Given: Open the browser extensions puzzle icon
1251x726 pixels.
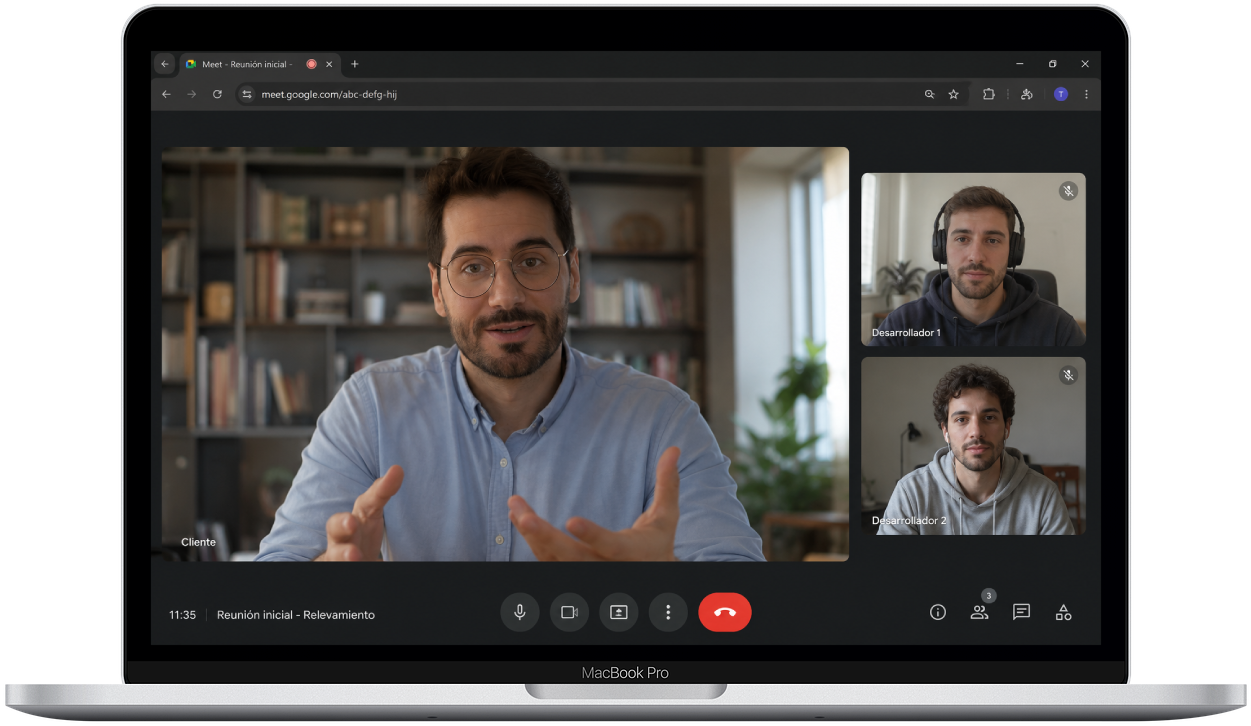Looking at the screenshot, I should point(988,94).
